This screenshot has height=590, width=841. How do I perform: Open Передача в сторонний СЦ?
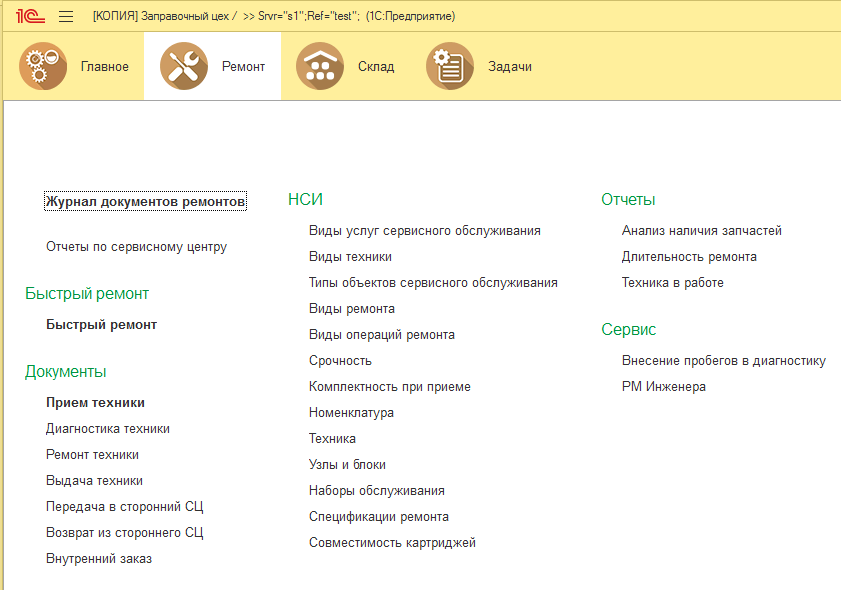coord(124,507)
